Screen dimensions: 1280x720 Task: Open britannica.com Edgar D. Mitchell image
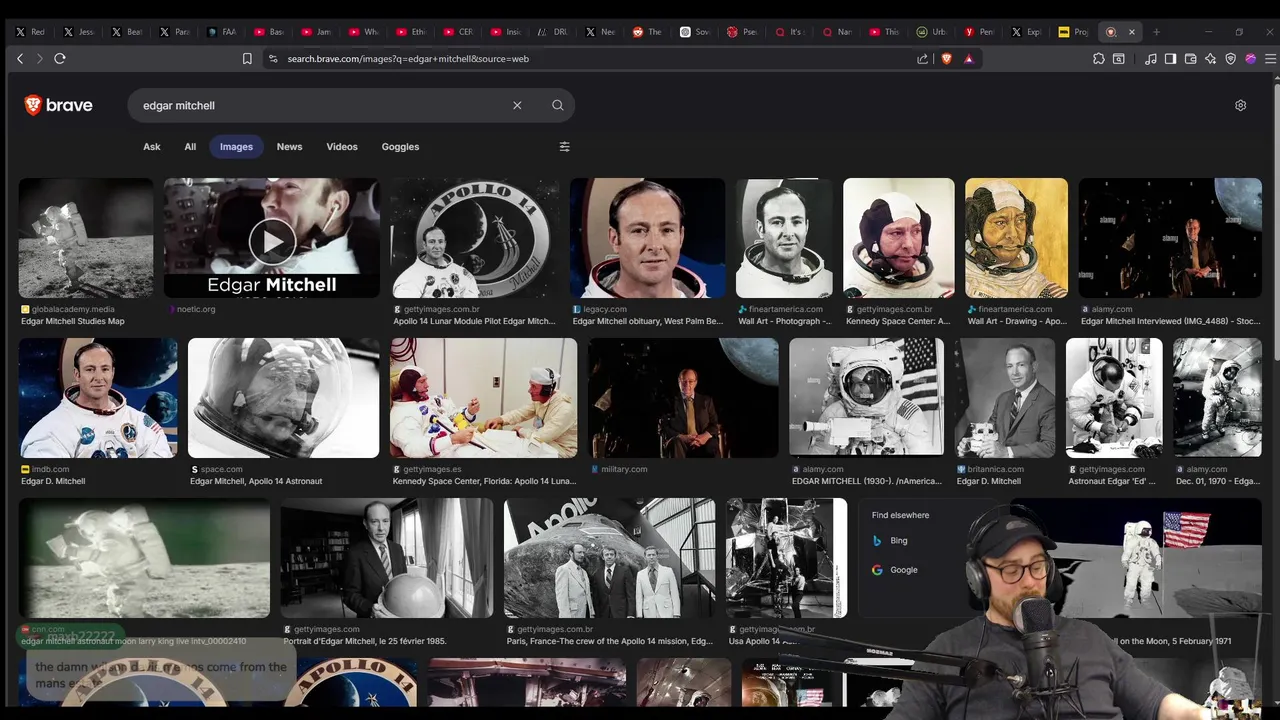point(1004,398)
